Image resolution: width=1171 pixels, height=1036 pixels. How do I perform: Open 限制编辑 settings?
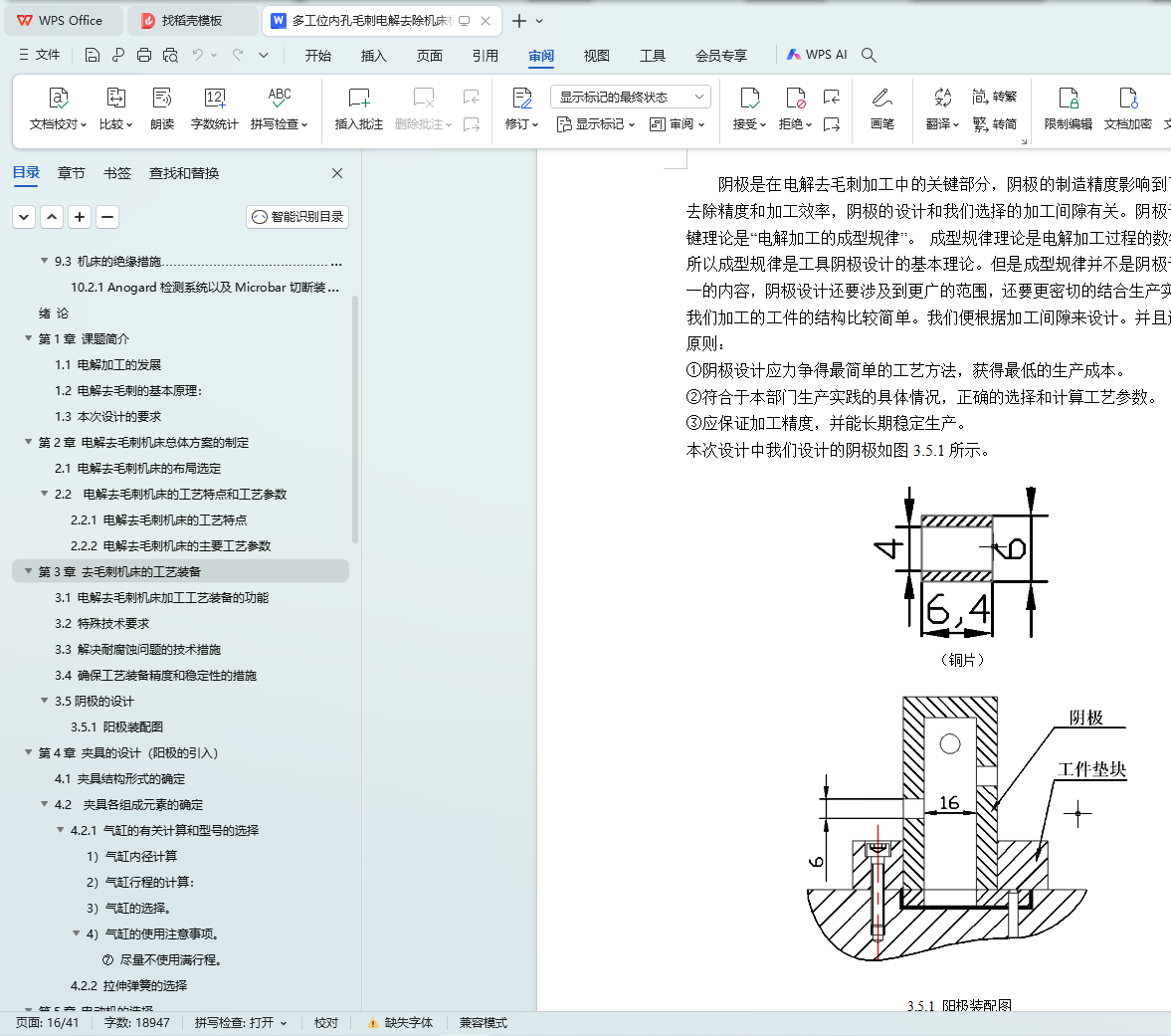tap(1068, 109)
